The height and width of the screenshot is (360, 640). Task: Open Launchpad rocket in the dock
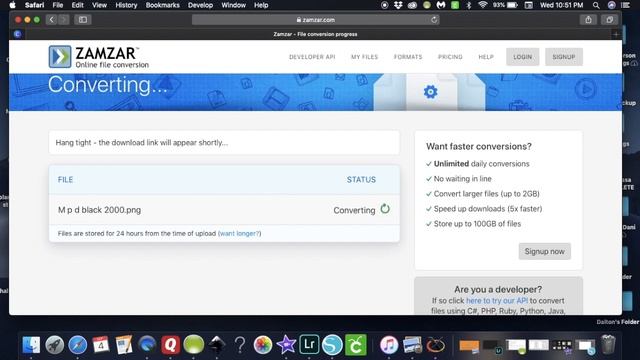(x=54, y=345)
